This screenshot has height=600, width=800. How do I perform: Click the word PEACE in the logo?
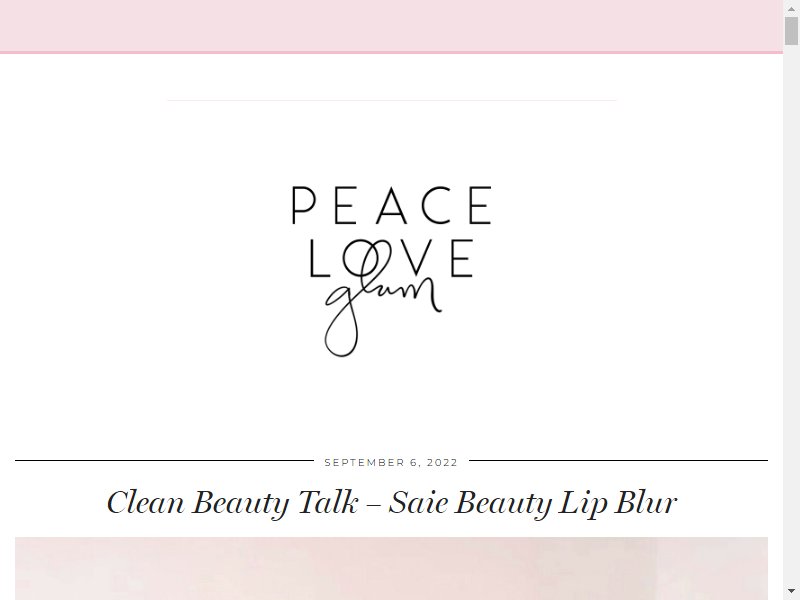click(x=391, y=205)
